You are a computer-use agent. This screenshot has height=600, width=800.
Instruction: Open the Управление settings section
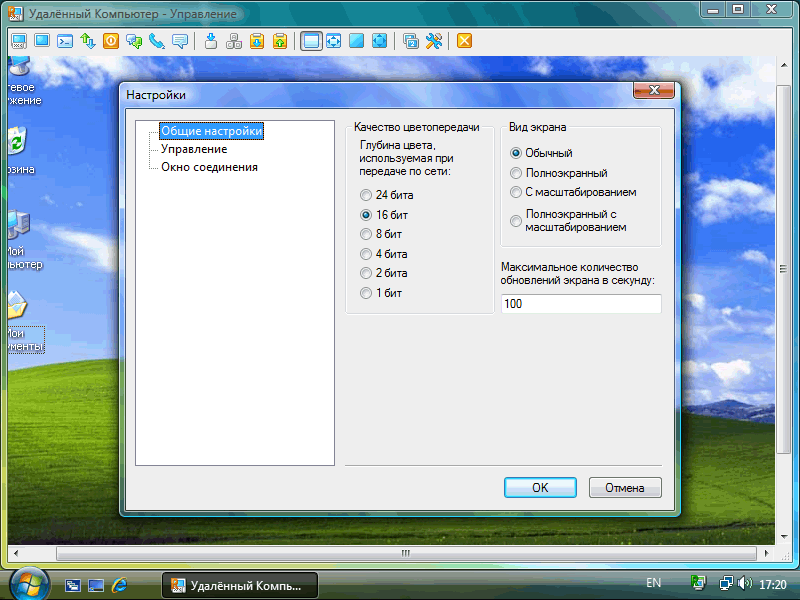[x=194, y=149]
